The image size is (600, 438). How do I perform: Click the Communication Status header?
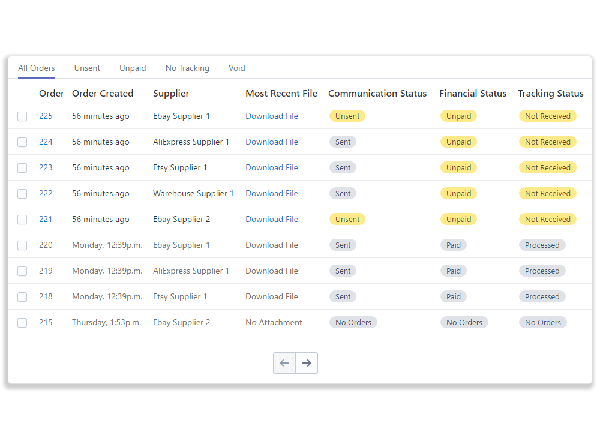pyautogui.click(x=377, y=93)
